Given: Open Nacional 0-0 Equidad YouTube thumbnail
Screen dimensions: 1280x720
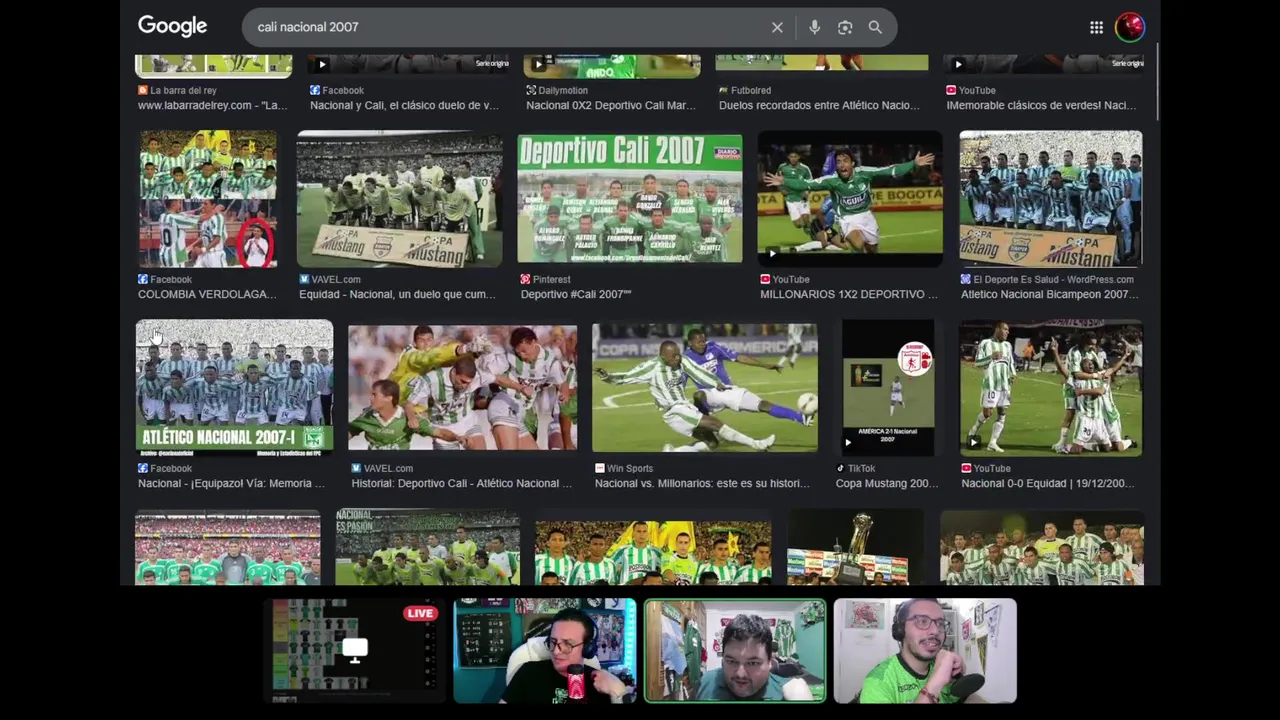Looking at the screenshot, I should 1051,387.
